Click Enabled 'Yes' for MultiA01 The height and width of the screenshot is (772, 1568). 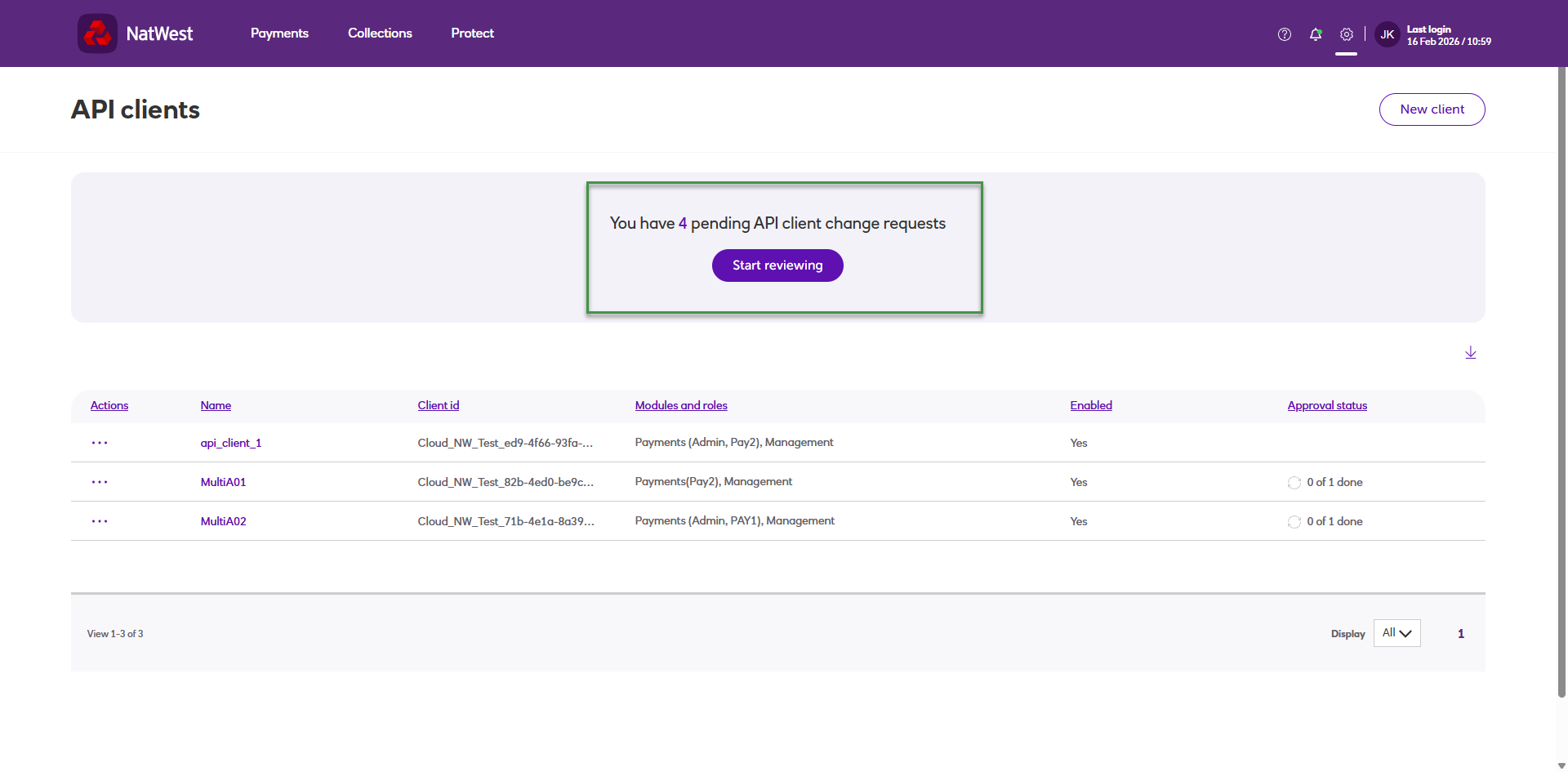[x=1079, y=482]
